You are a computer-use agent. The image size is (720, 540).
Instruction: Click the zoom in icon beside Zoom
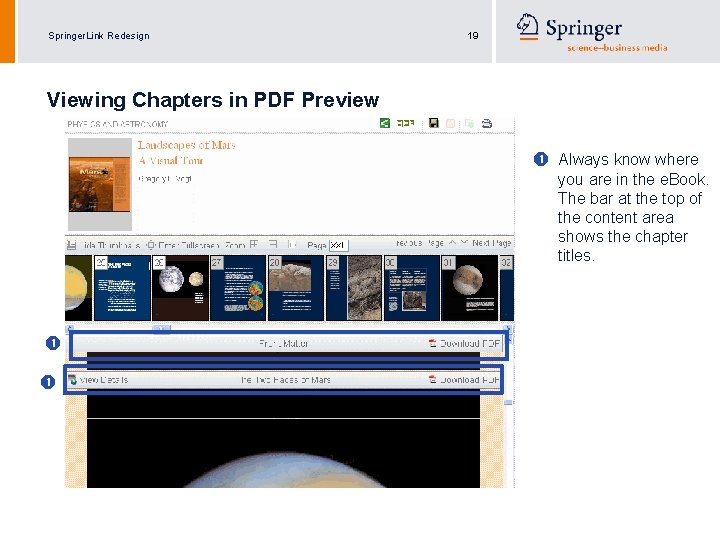point(254,244)
